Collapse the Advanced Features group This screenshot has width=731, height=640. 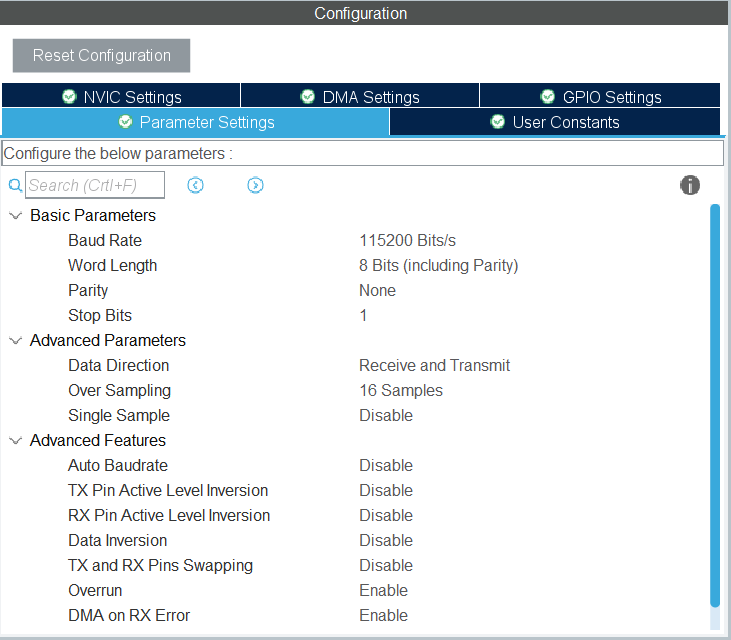point(15,440)
